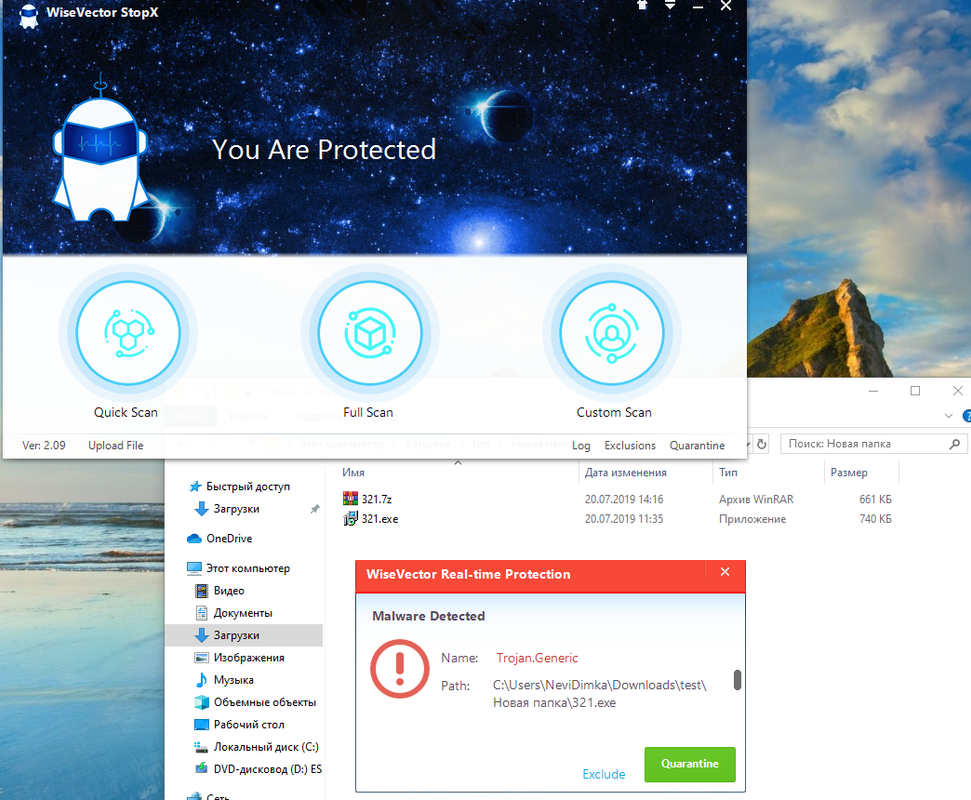Open Быстрый доступ in Explorer sidebar
Screen dimensions: 971x800
tap(248, 487)
